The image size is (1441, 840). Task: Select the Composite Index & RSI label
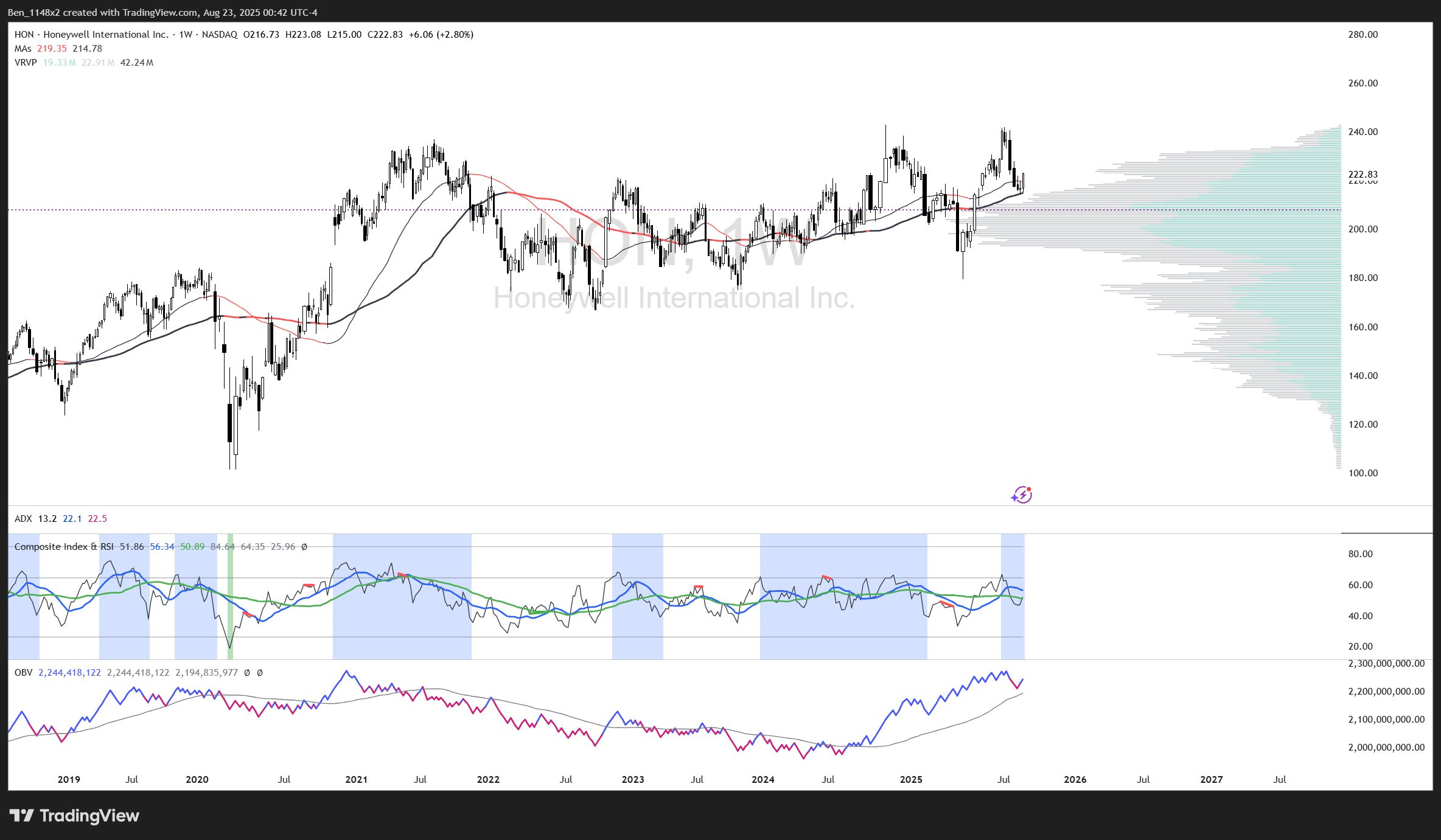coord(63,547)
